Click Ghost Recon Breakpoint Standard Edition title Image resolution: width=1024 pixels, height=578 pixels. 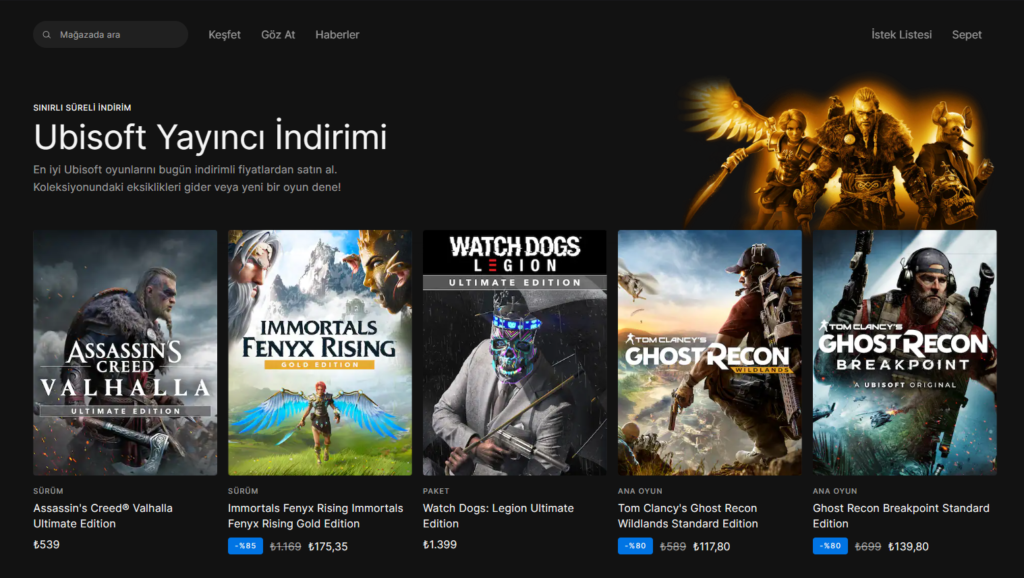coord(901,516)
